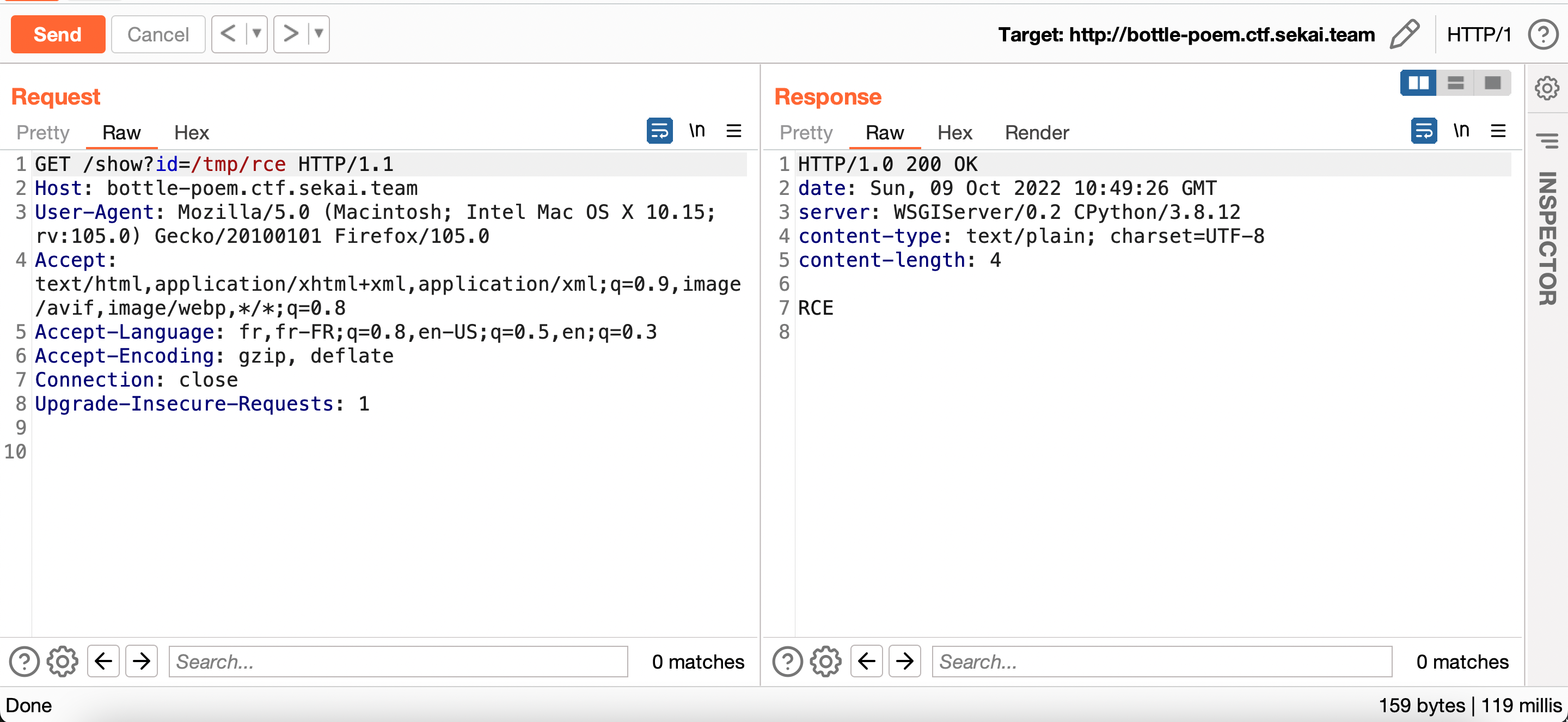
Task: Jump to previous Response search match
Action: point(867,661)
